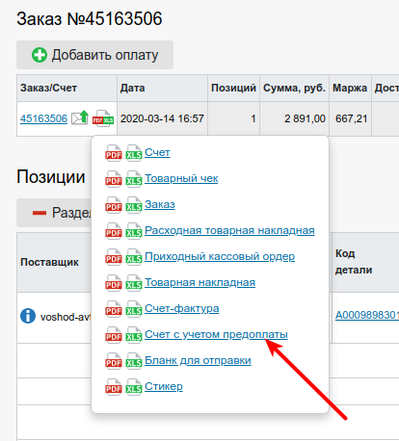
Task: Click the green plus icon in Добавить оплату
Action: (39, 55)
